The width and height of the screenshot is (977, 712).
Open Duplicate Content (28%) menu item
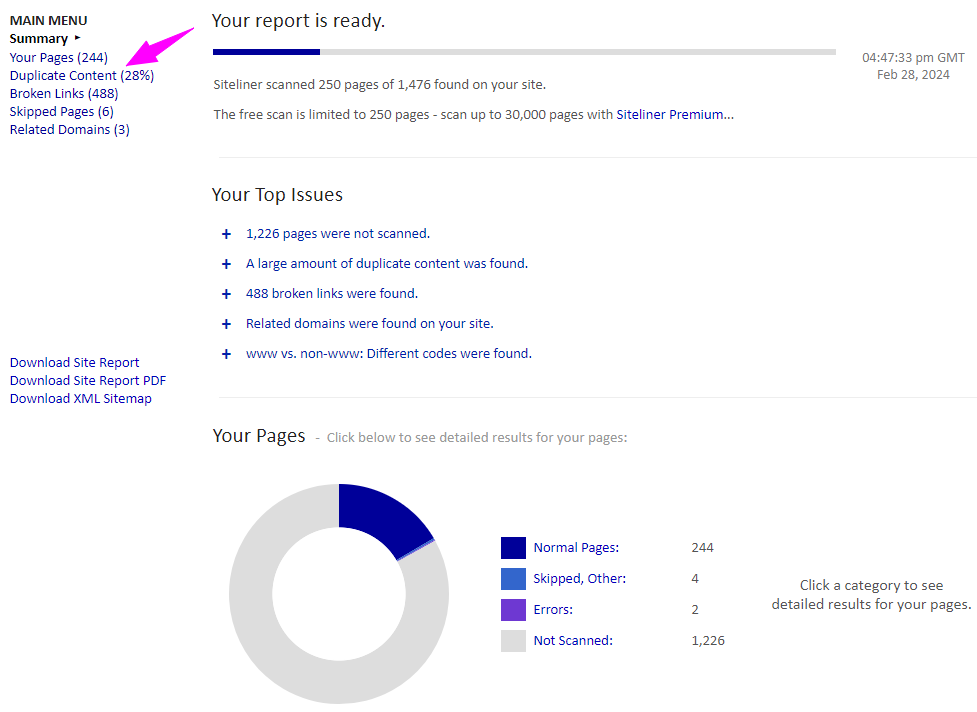(x=81, y=76)
